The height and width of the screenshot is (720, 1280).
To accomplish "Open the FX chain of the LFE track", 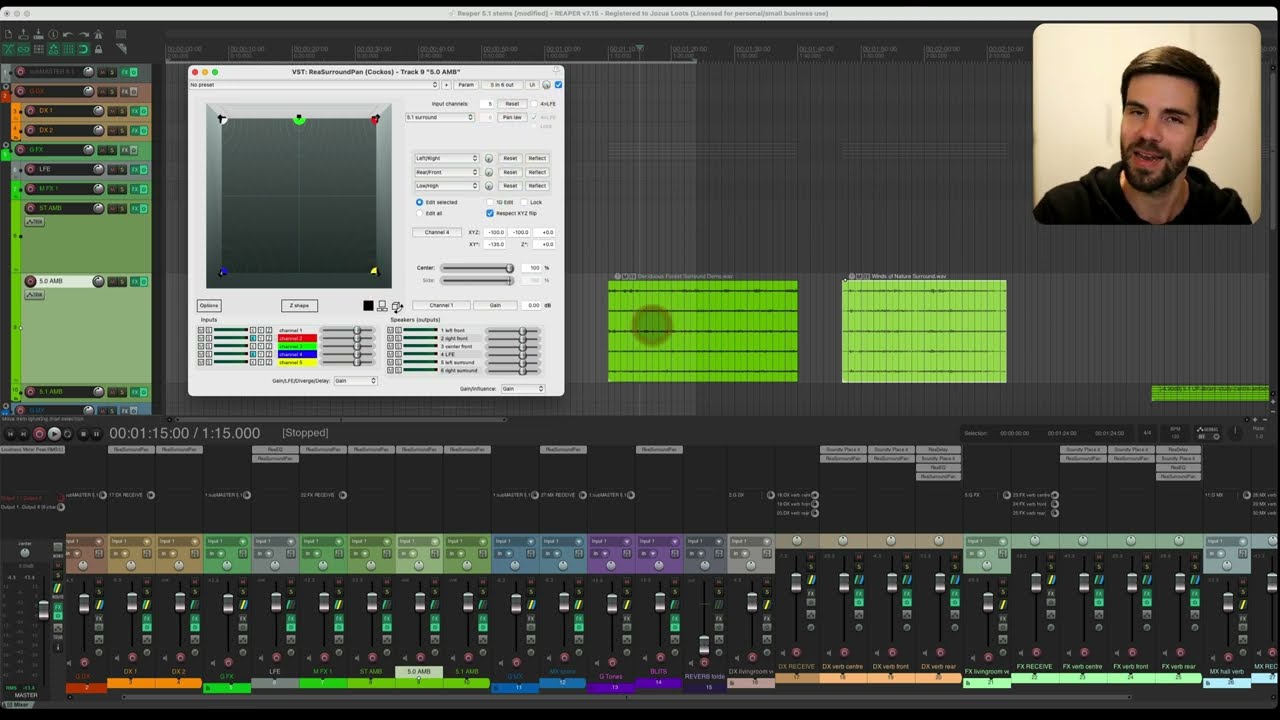I will [134, 170].
